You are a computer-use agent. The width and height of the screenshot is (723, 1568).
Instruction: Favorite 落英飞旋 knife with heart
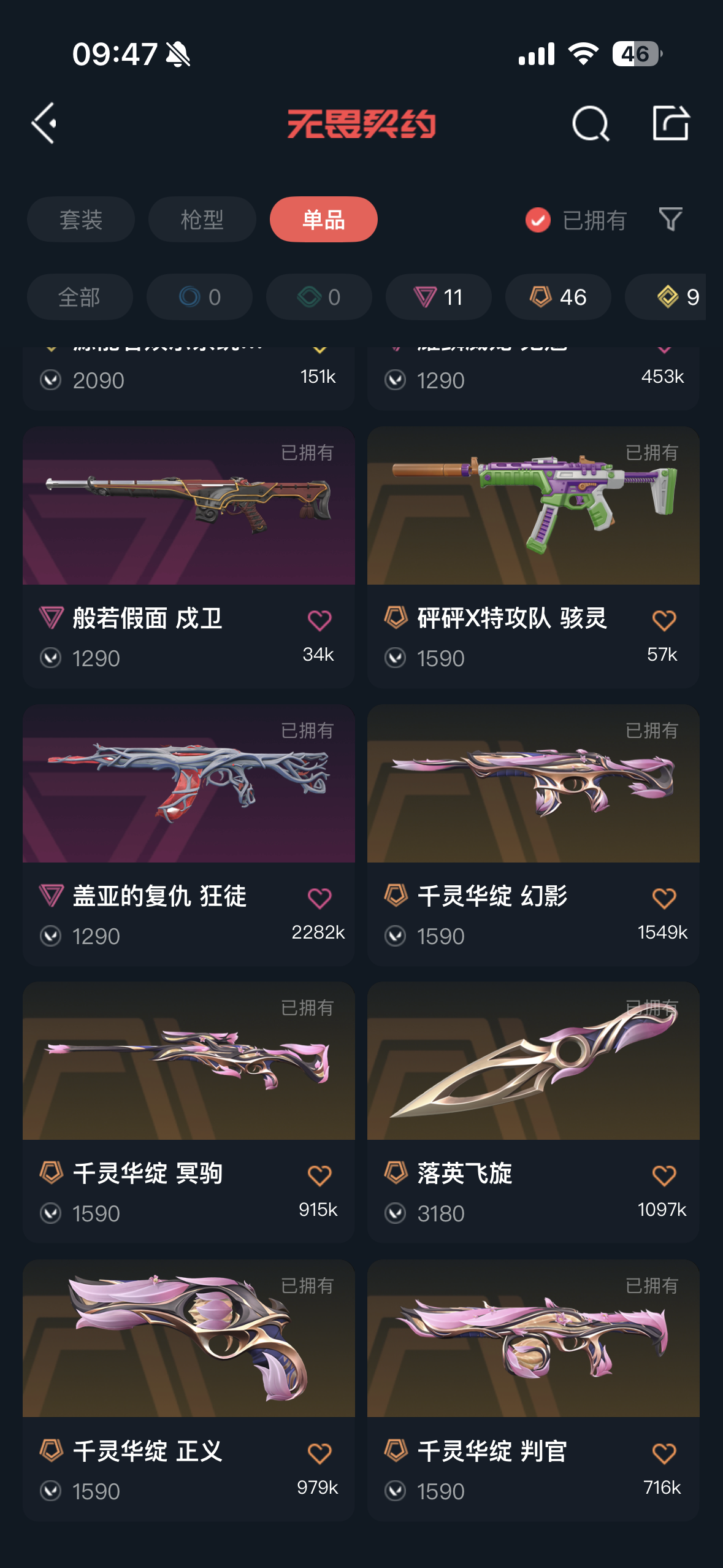pos(664,1175)
